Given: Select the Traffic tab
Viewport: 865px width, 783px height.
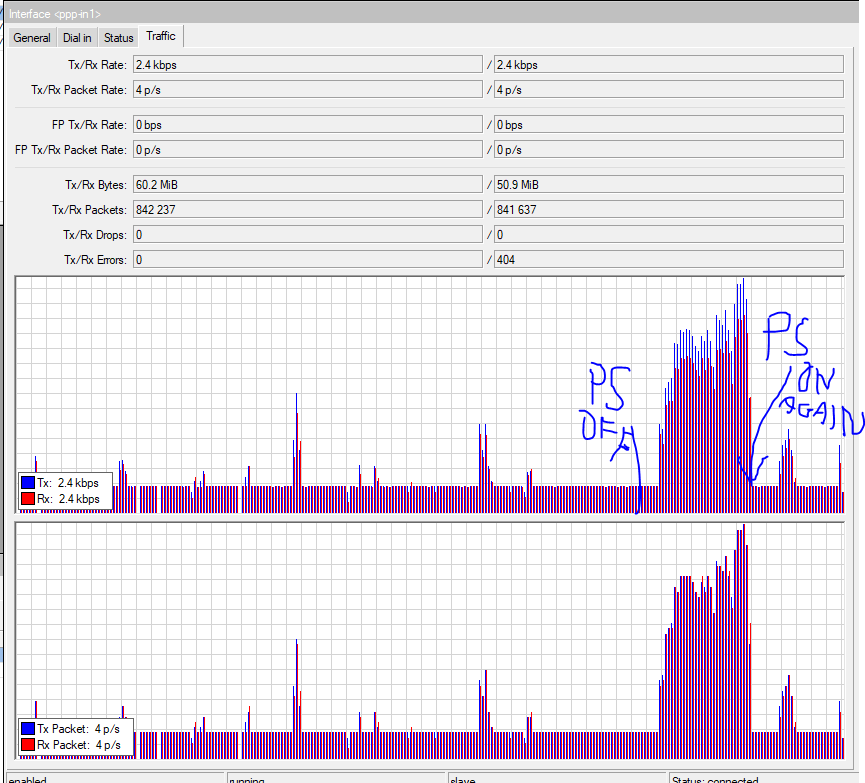Looking at the screenshot, I should [161, 36].
